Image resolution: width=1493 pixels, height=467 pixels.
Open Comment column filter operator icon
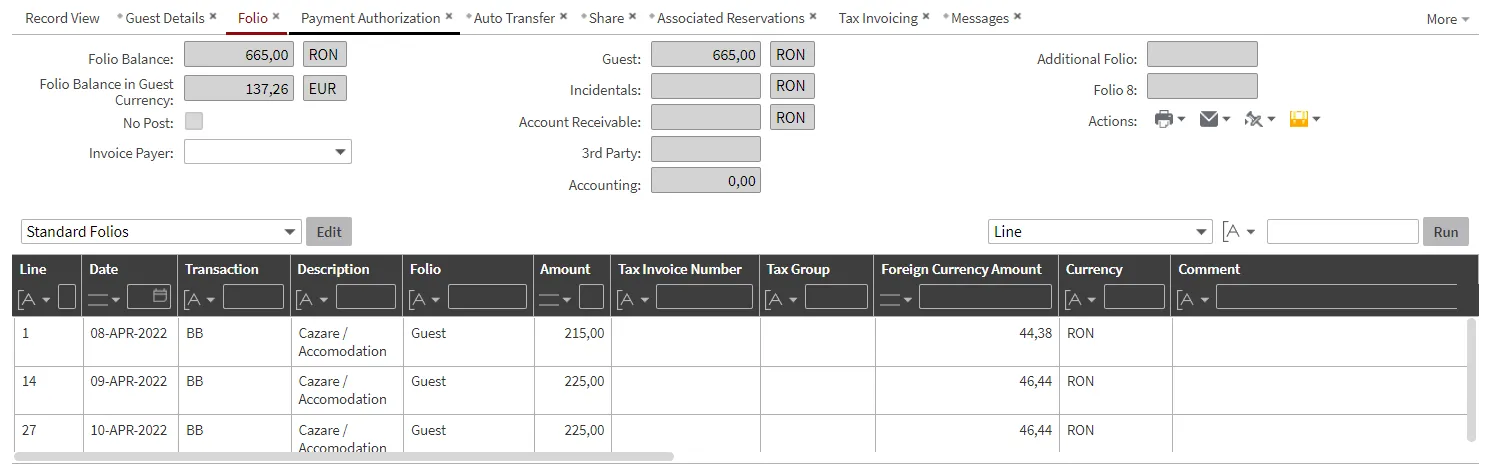pos(1194,298)
